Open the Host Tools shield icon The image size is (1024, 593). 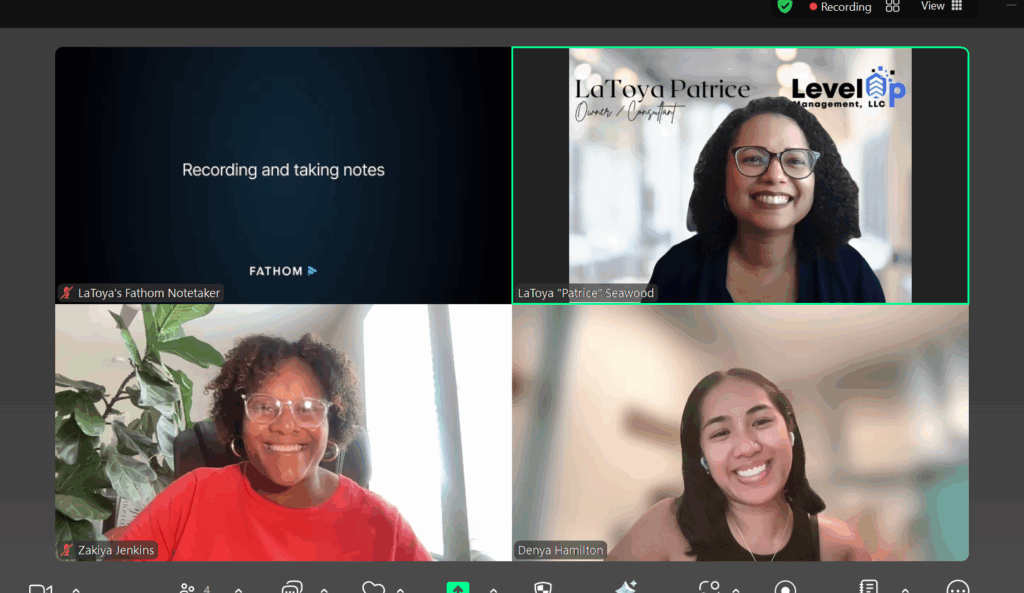542,588
